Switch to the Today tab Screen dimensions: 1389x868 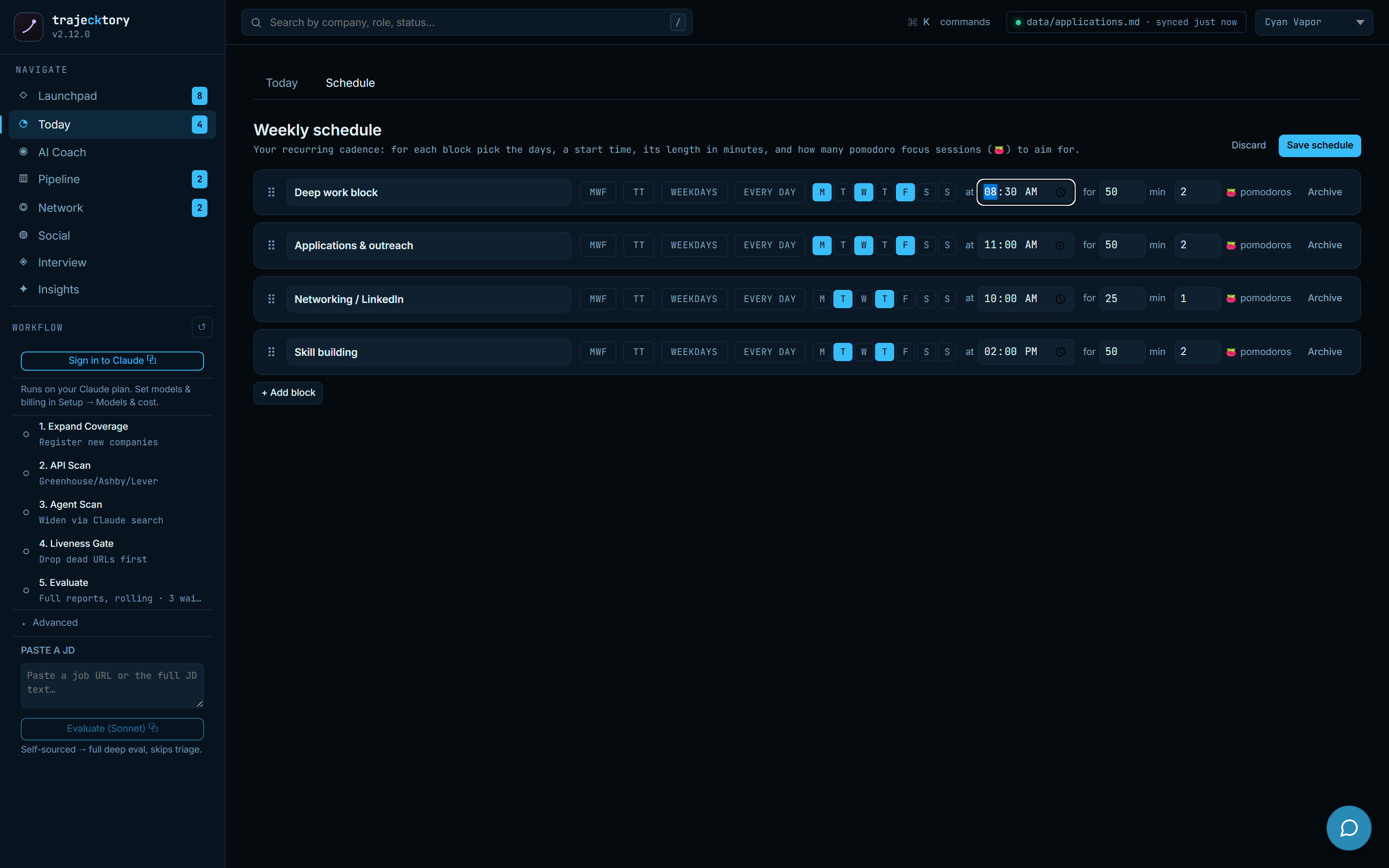click(x=281, y=82)
